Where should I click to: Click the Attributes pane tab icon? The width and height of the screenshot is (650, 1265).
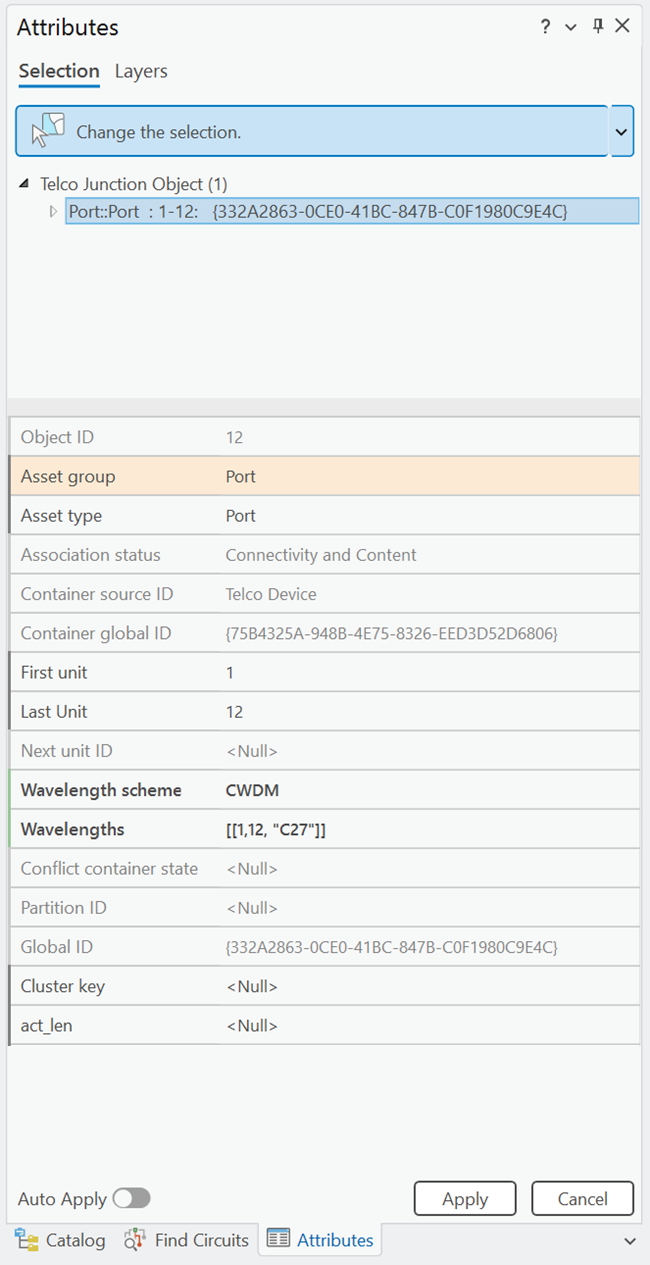pyautogui.click(x=278, y=1240)
